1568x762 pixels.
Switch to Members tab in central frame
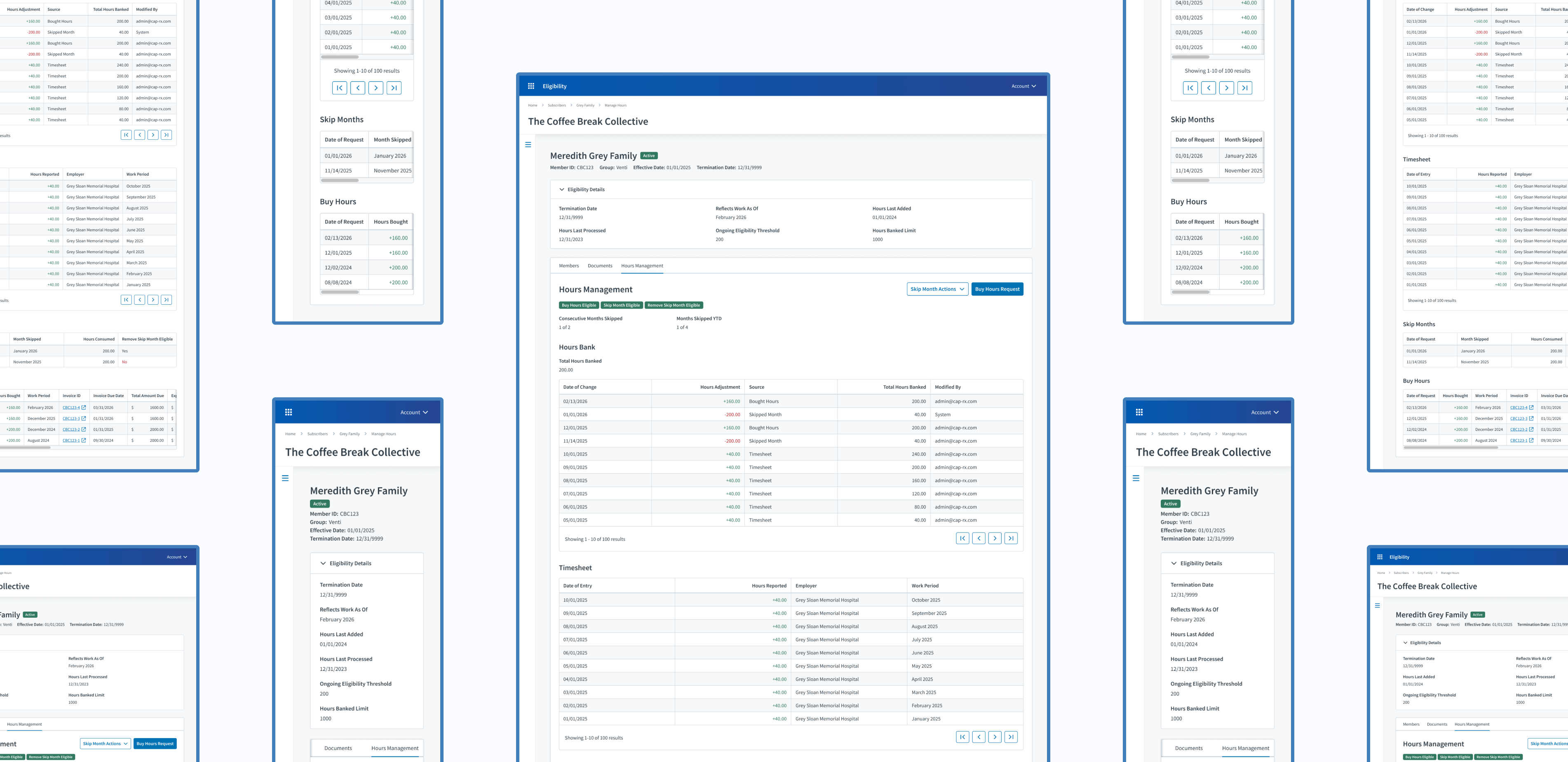pyautogui.click(x=568, y=266)
